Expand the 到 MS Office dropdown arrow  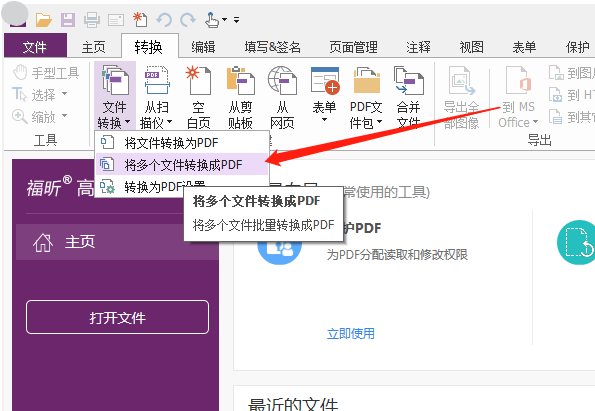tap(535, 122)
